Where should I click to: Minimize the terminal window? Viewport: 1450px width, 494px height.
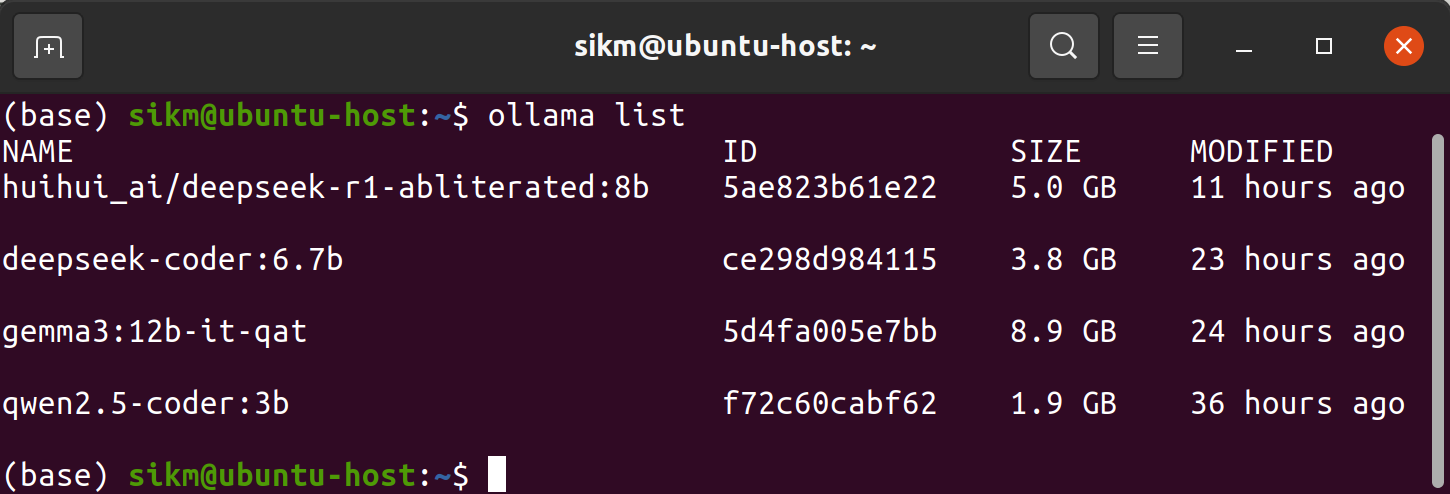(1244, 46)
